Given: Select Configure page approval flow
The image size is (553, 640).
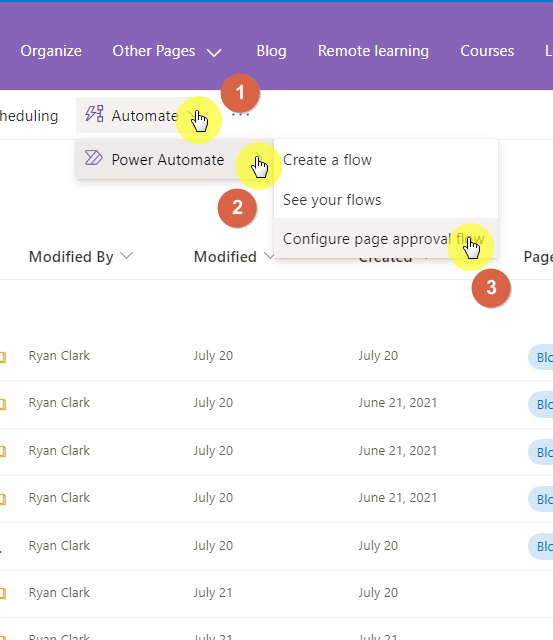Looking at the screenshot, I should tap(386, 239).
